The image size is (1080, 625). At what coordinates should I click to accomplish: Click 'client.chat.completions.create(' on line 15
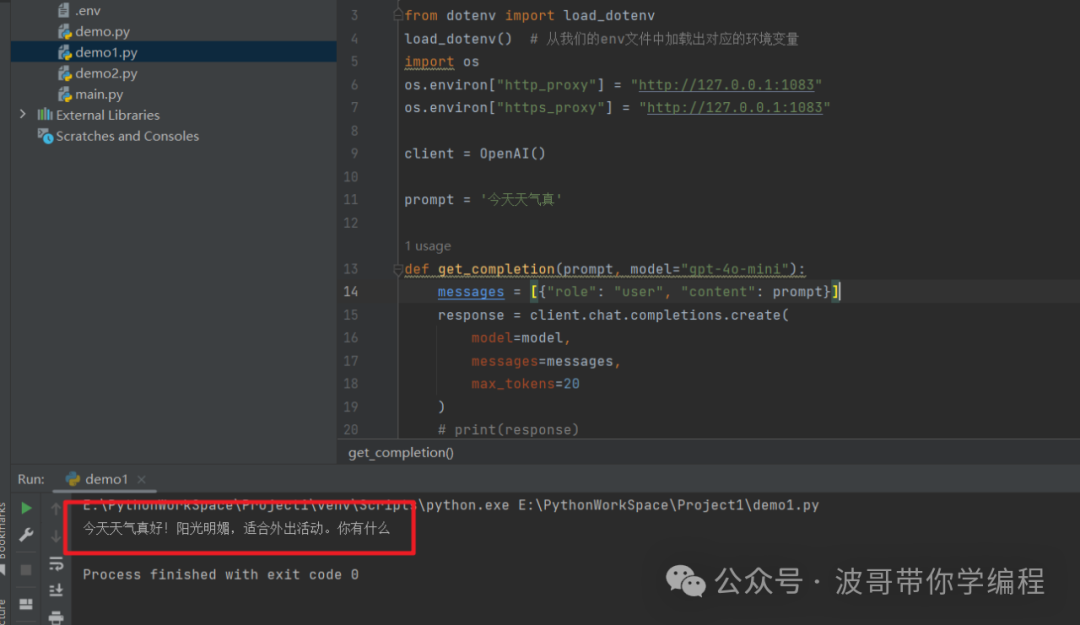pyautogui.click(x=659, y=315)
